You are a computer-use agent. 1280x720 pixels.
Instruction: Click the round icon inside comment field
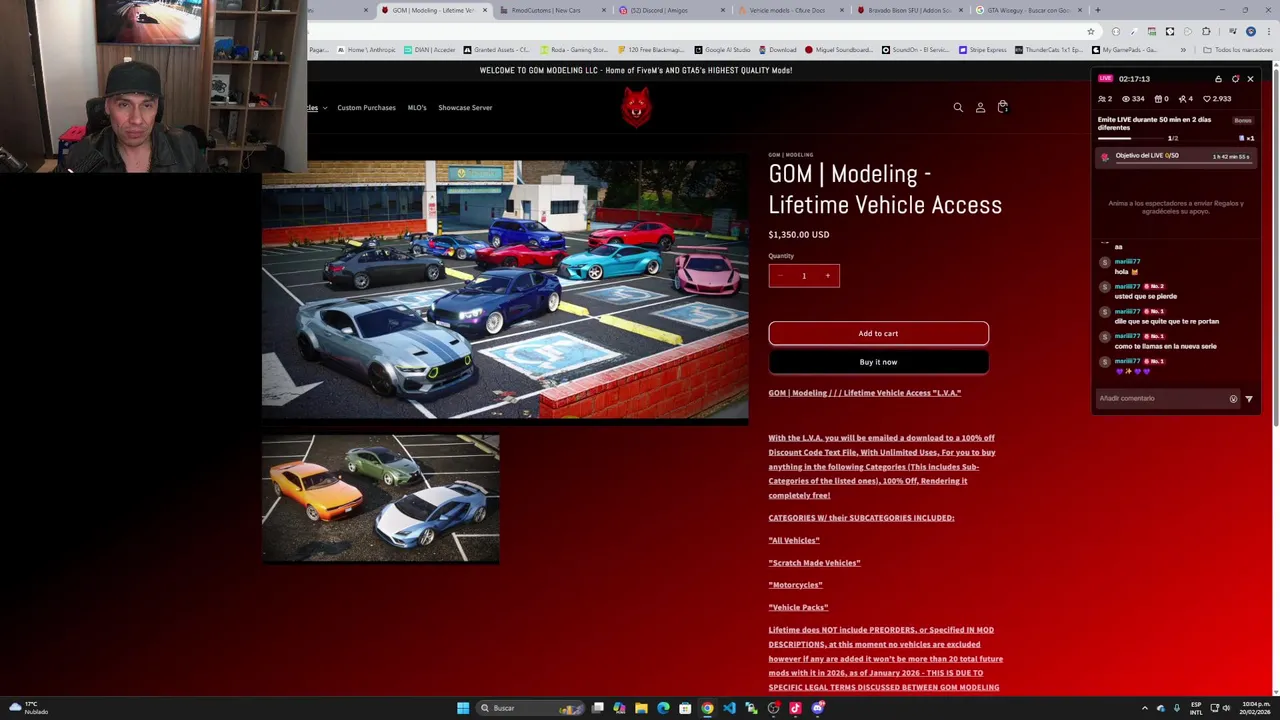[x=1233, y=399]
